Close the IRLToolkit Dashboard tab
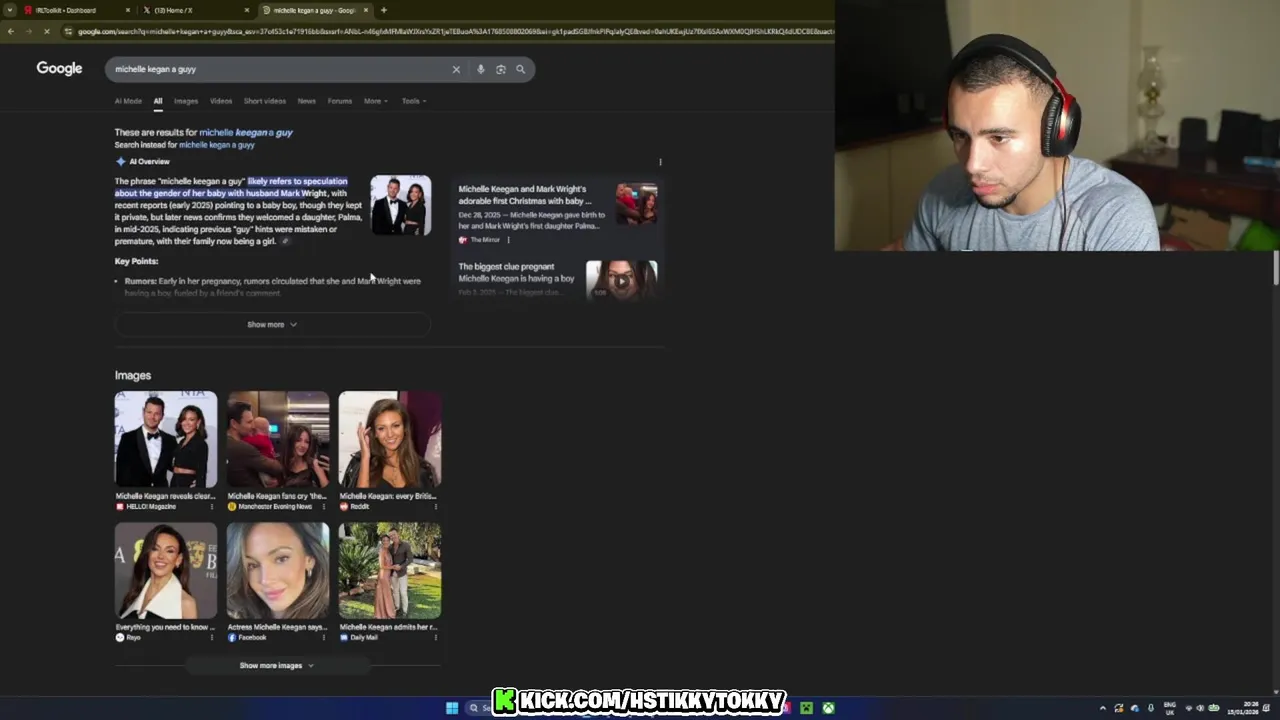Viewport: 1280px width, 720px height. [128, 10]
